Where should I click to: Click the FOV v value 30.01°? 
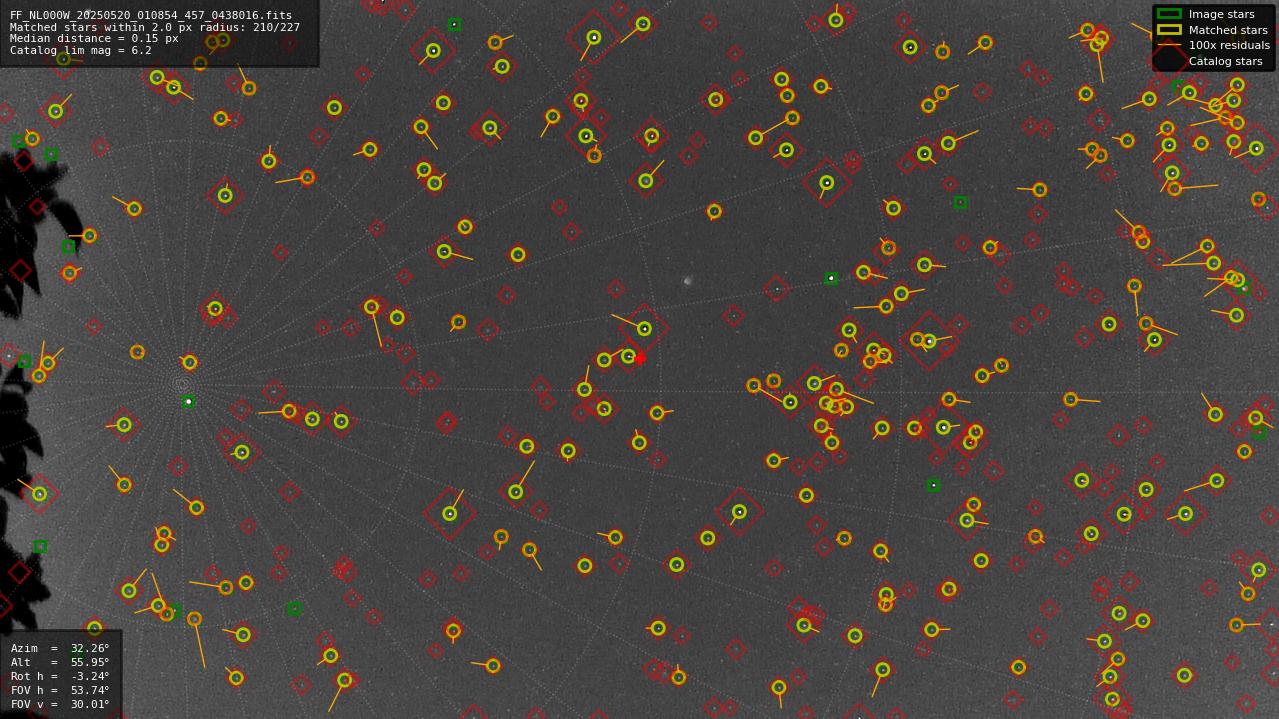(89, 704)
